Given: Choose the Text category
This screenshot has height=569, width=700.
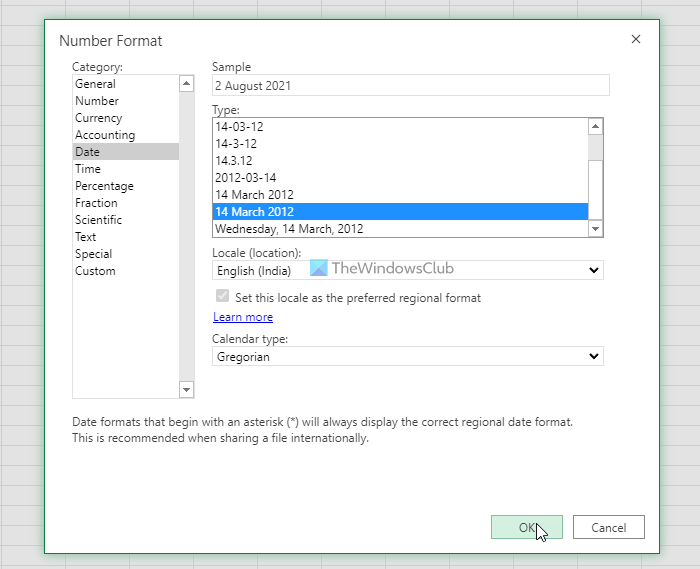Looking at the screenshot, I should click(125, 237).
